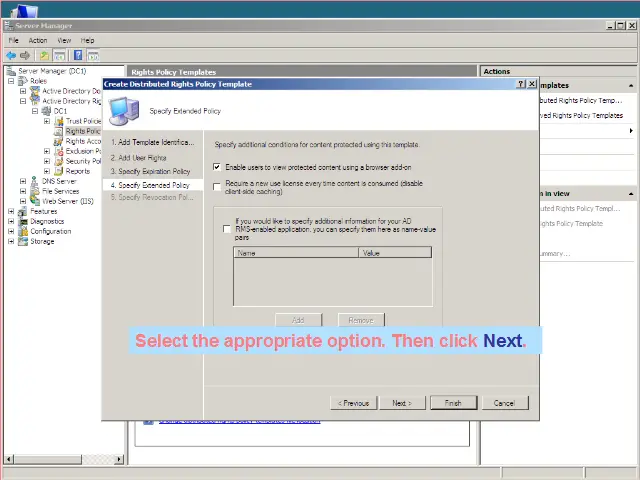Expand the DNS Server node

coord(23,181)
